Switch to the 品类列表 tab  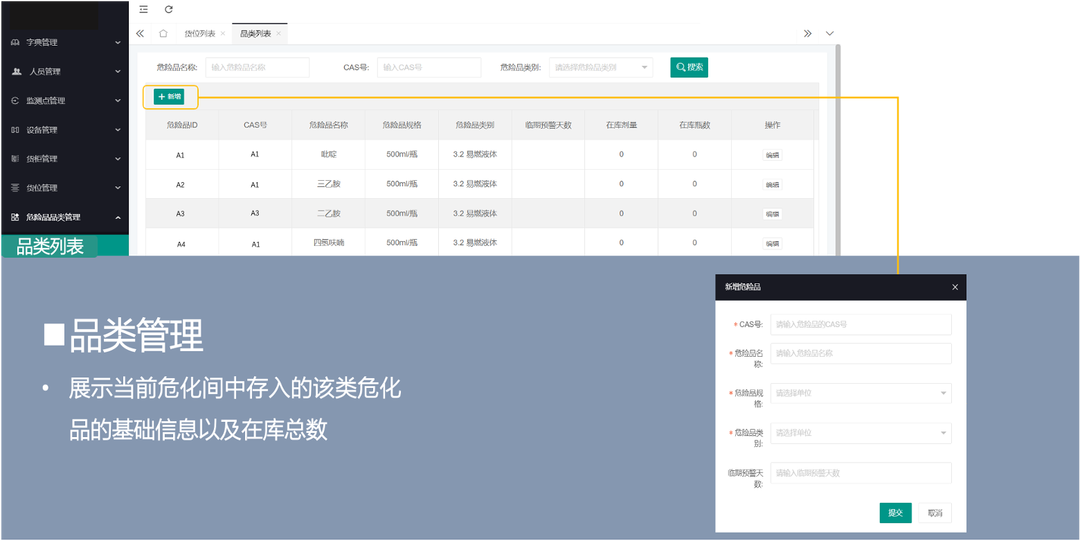[256, 34]
